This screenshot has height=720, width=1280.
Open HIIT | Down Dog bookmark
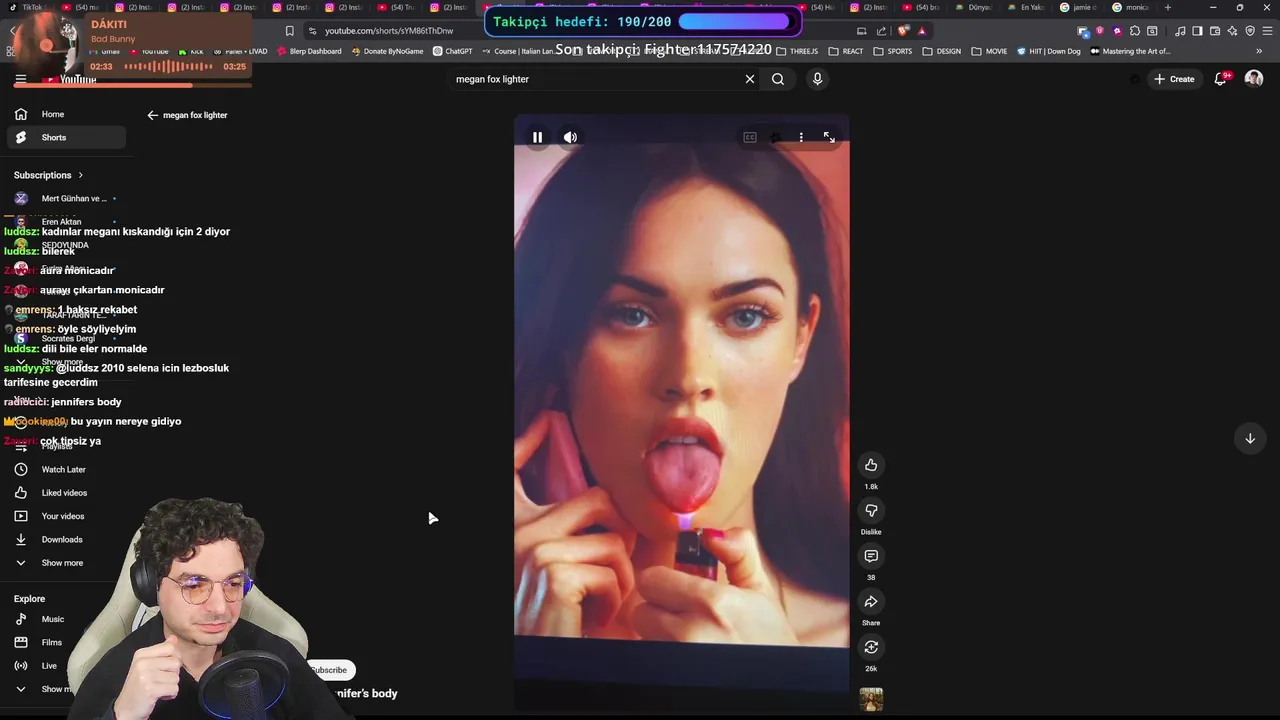pos(1049,51)
